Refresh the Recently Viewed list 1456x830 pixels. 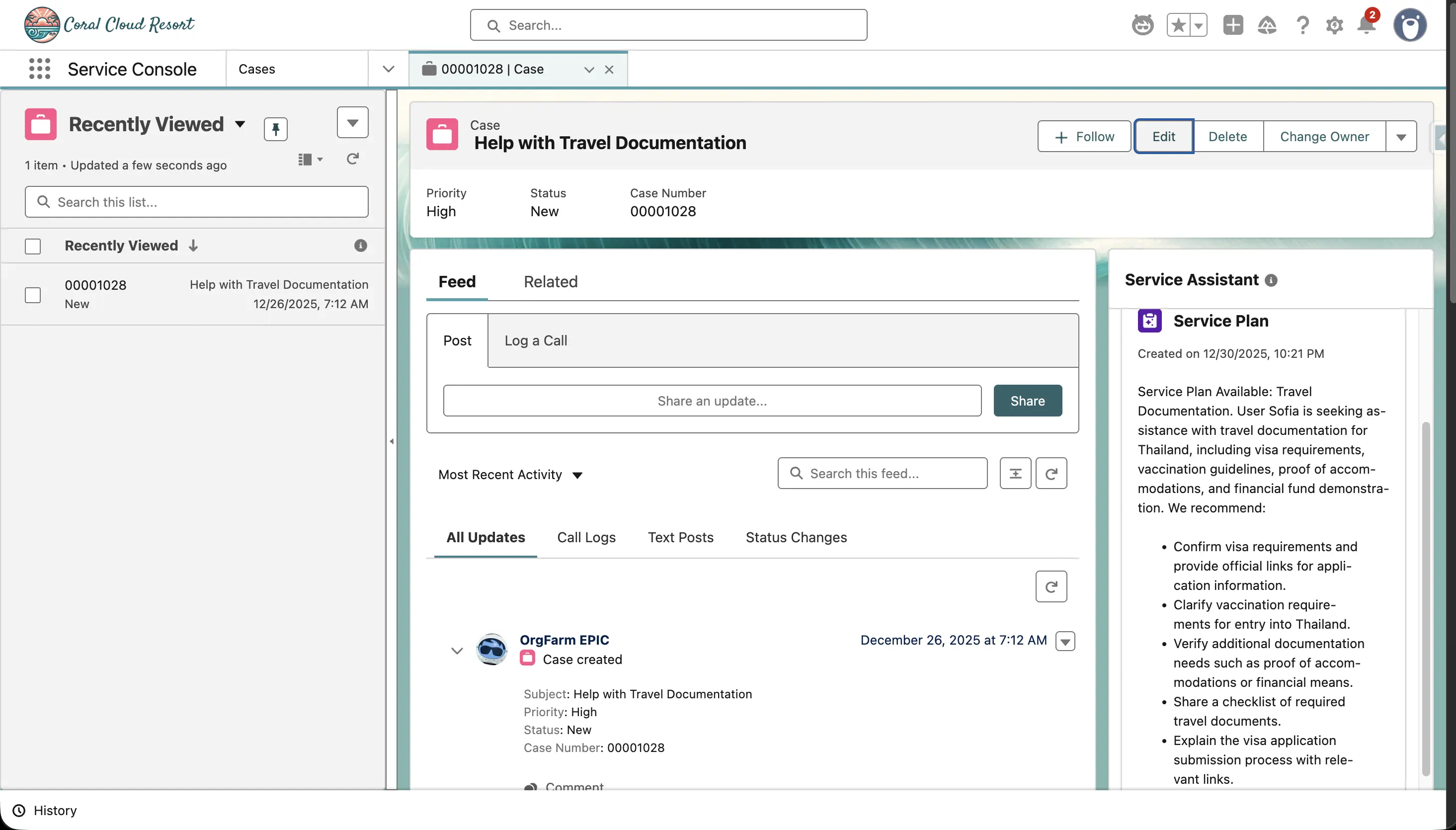click(353, 159)
